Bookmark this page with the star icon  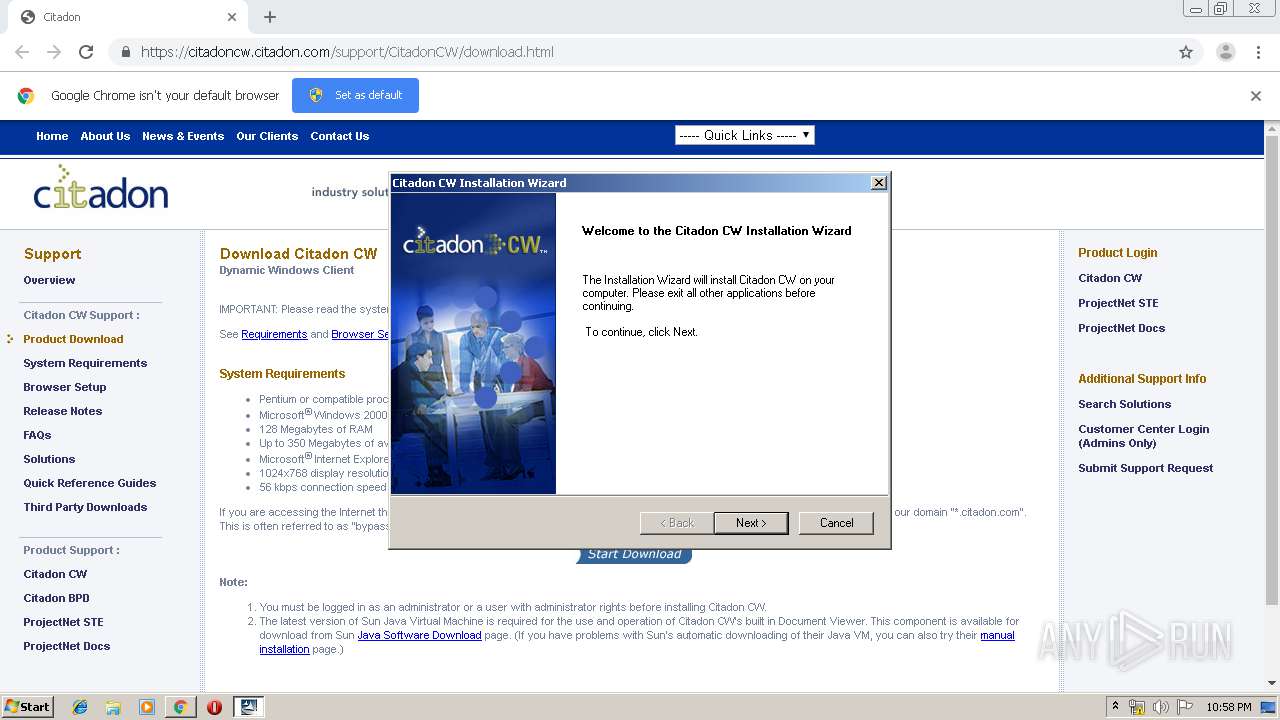1186,52
